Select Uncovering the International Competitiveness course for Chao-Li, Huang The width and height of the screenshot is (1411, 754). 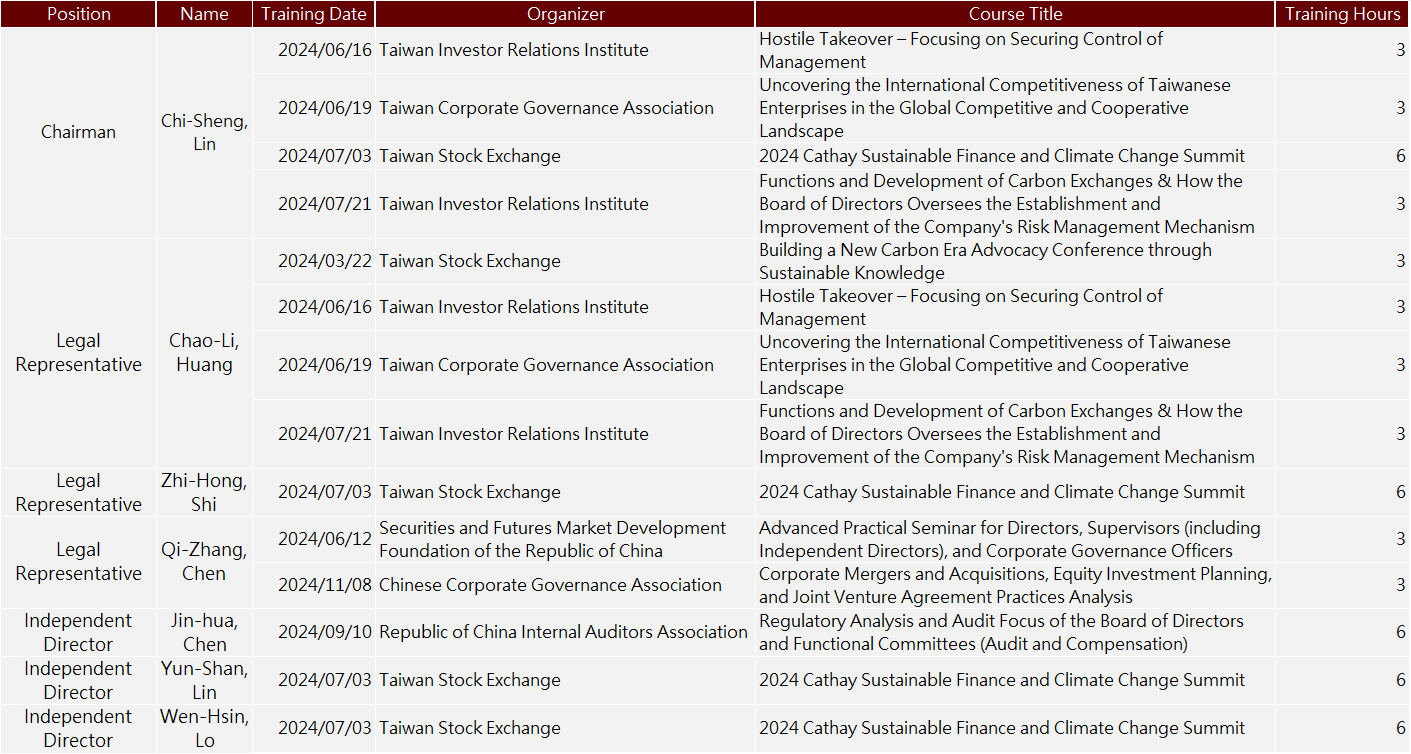(995, 365)
